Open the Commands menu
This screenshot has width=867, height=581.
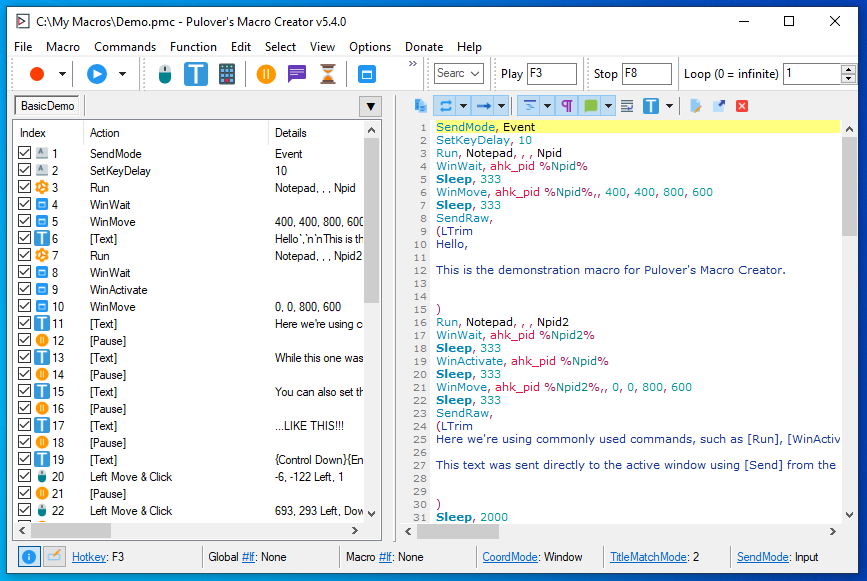click(x=125, y=47)
